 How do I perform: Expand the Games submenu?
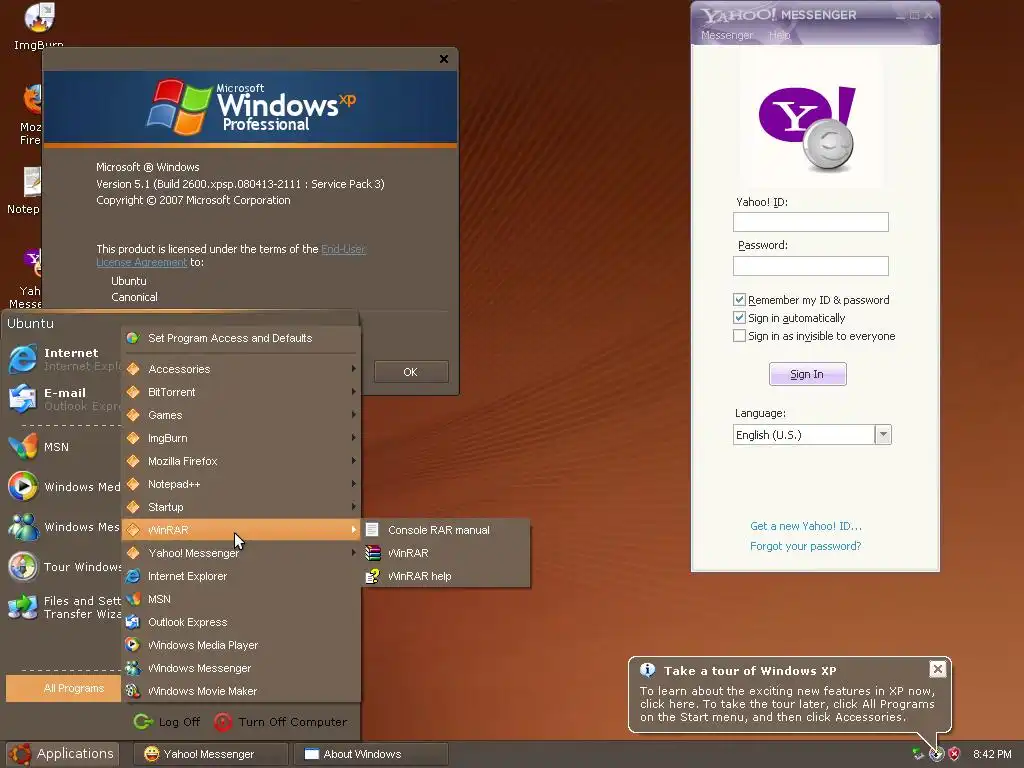point(241,415)
